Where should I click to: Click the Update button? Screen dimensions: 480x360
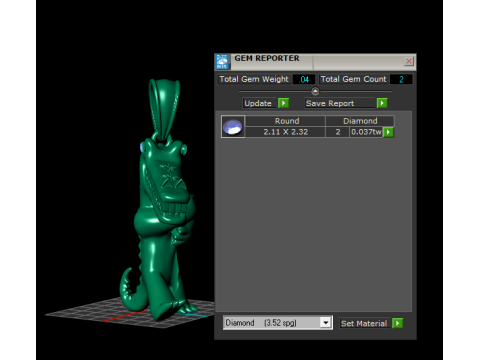(260, 103)
